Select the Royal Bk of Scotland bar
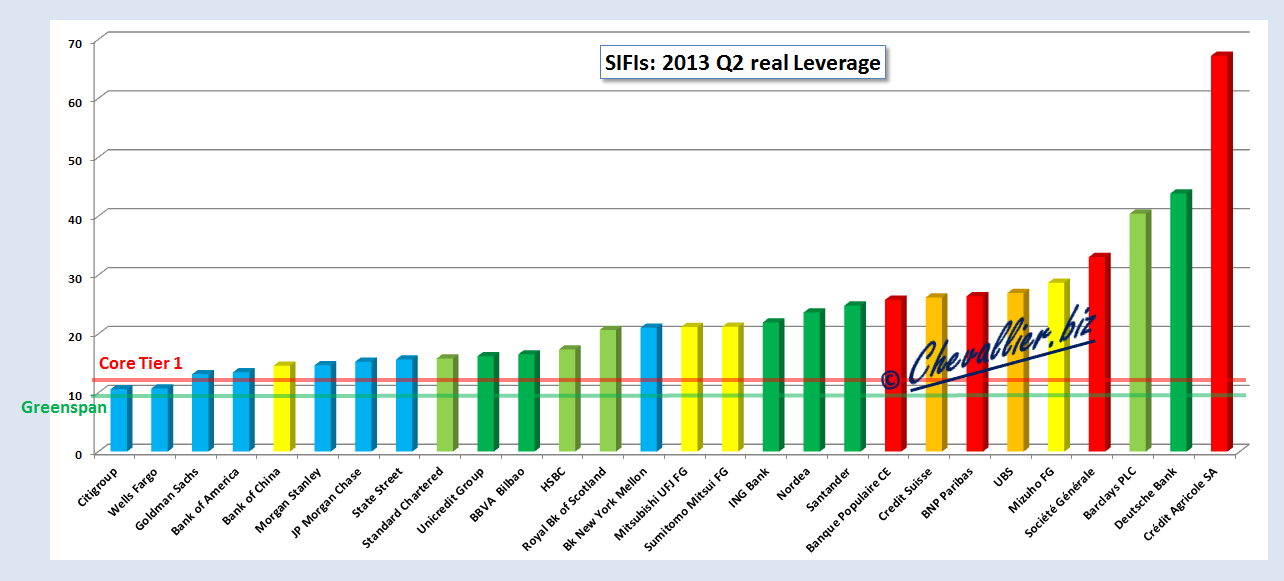1284x581 pixels. tap(611, 389)
